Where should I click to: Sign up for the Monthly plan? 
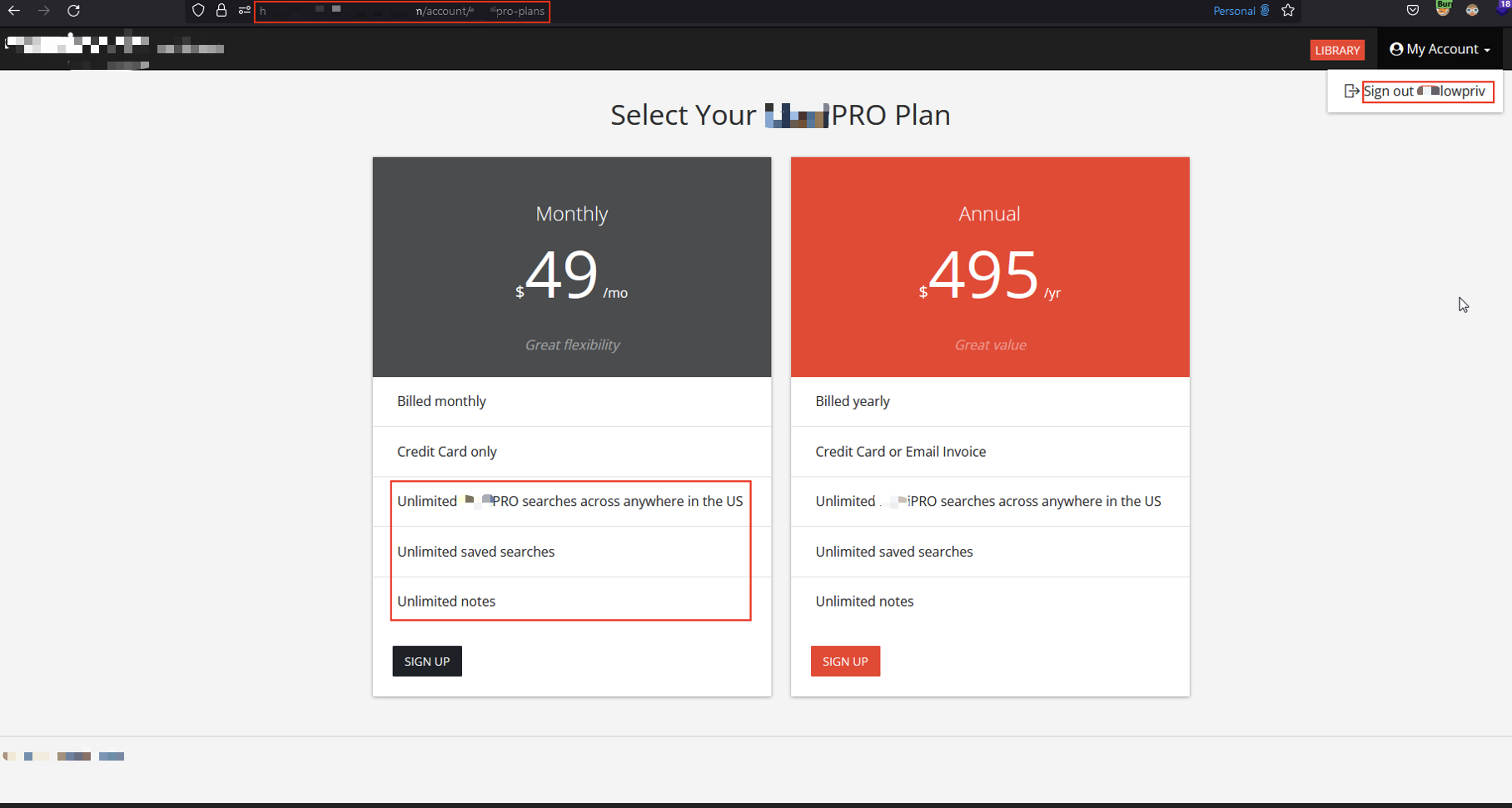[427, 662]
